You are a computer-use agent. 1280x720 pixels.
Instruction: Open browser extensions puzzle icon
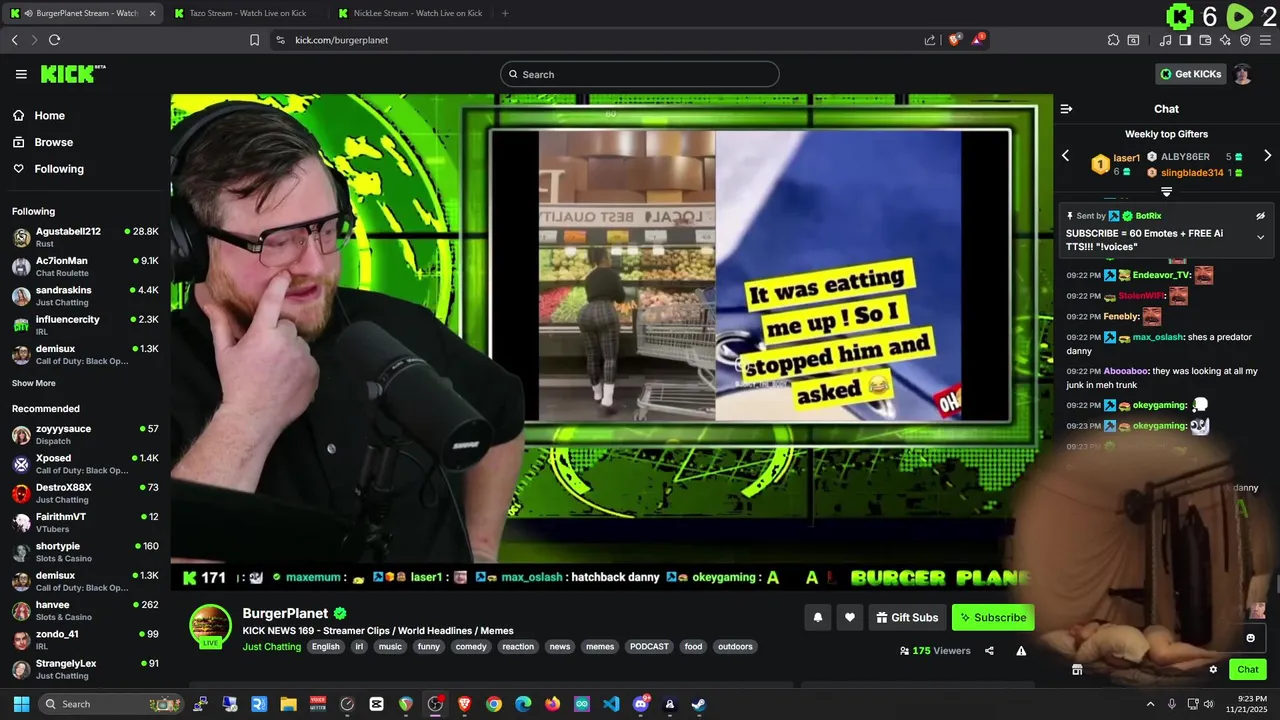[1113, 40]
